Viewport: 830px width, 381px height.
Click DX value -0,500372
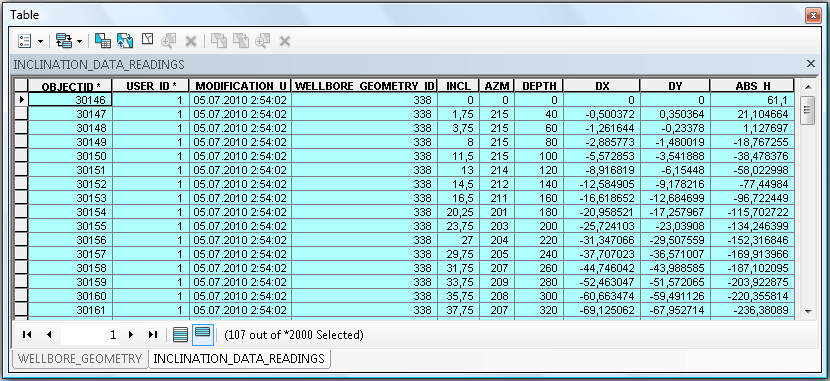point(602,114)
